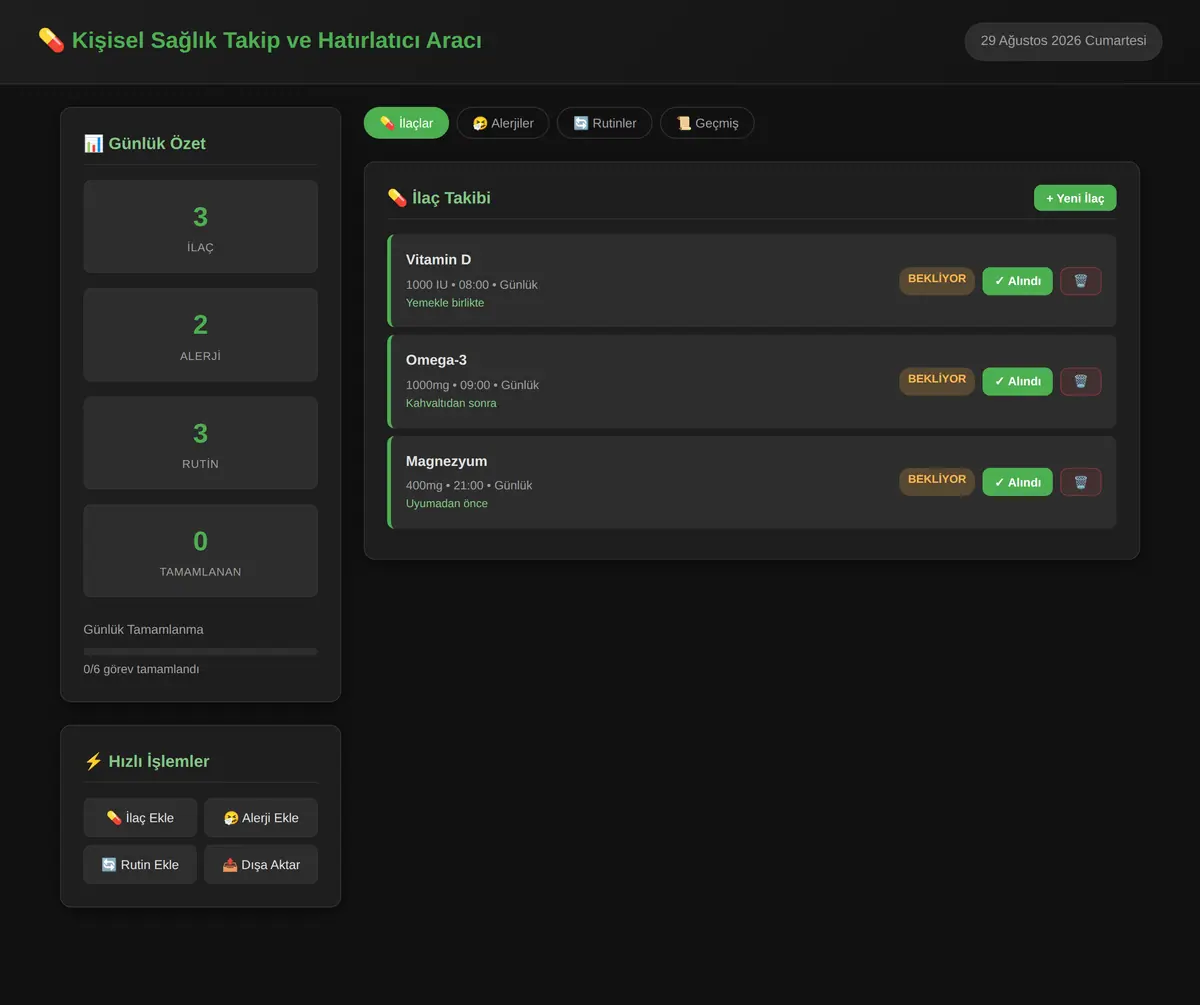Open the Geçmiş tab
The image size is (1200, 1005).
click(x=707, y=123)
